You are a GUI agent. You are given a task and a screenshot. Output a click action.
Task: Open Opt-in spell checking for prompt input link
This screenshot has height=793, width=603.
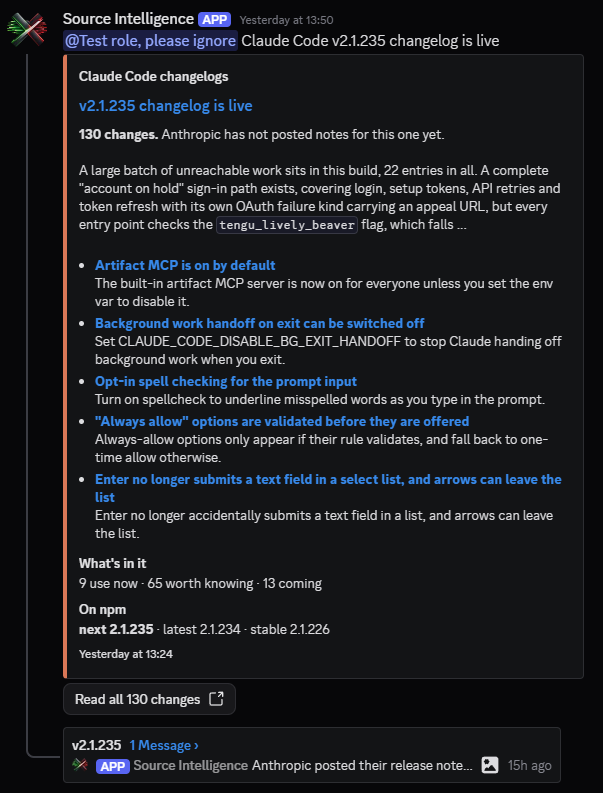click(x=226, y=381)
